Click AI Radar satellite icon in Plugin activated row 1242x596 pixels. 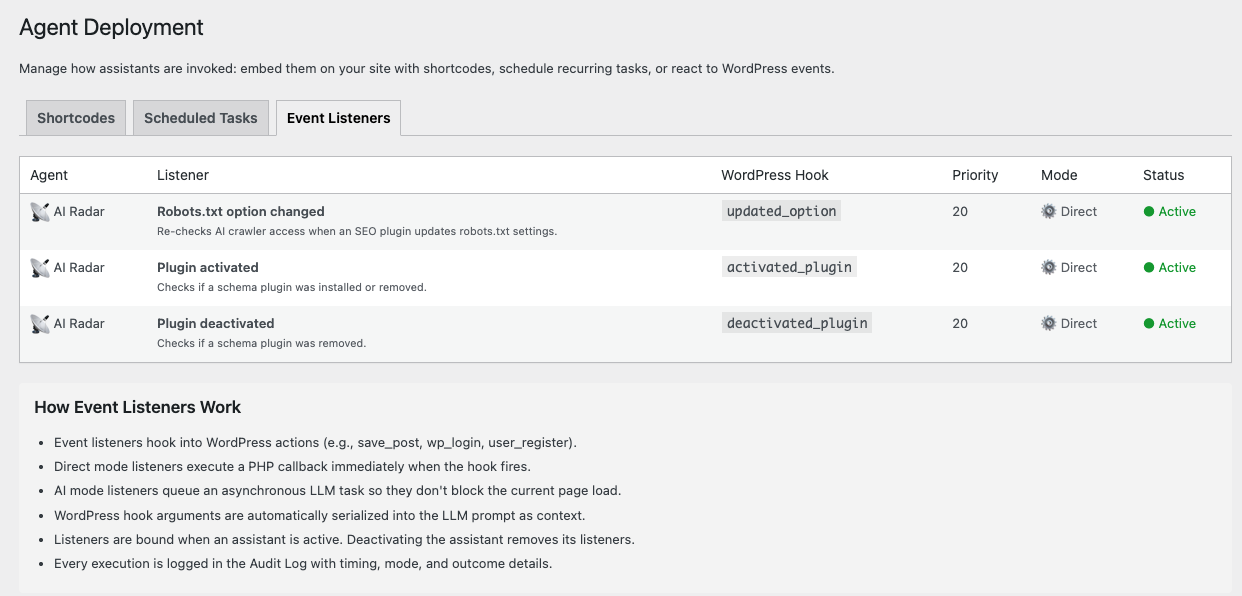pyautogui.click(x=40, y=268)
